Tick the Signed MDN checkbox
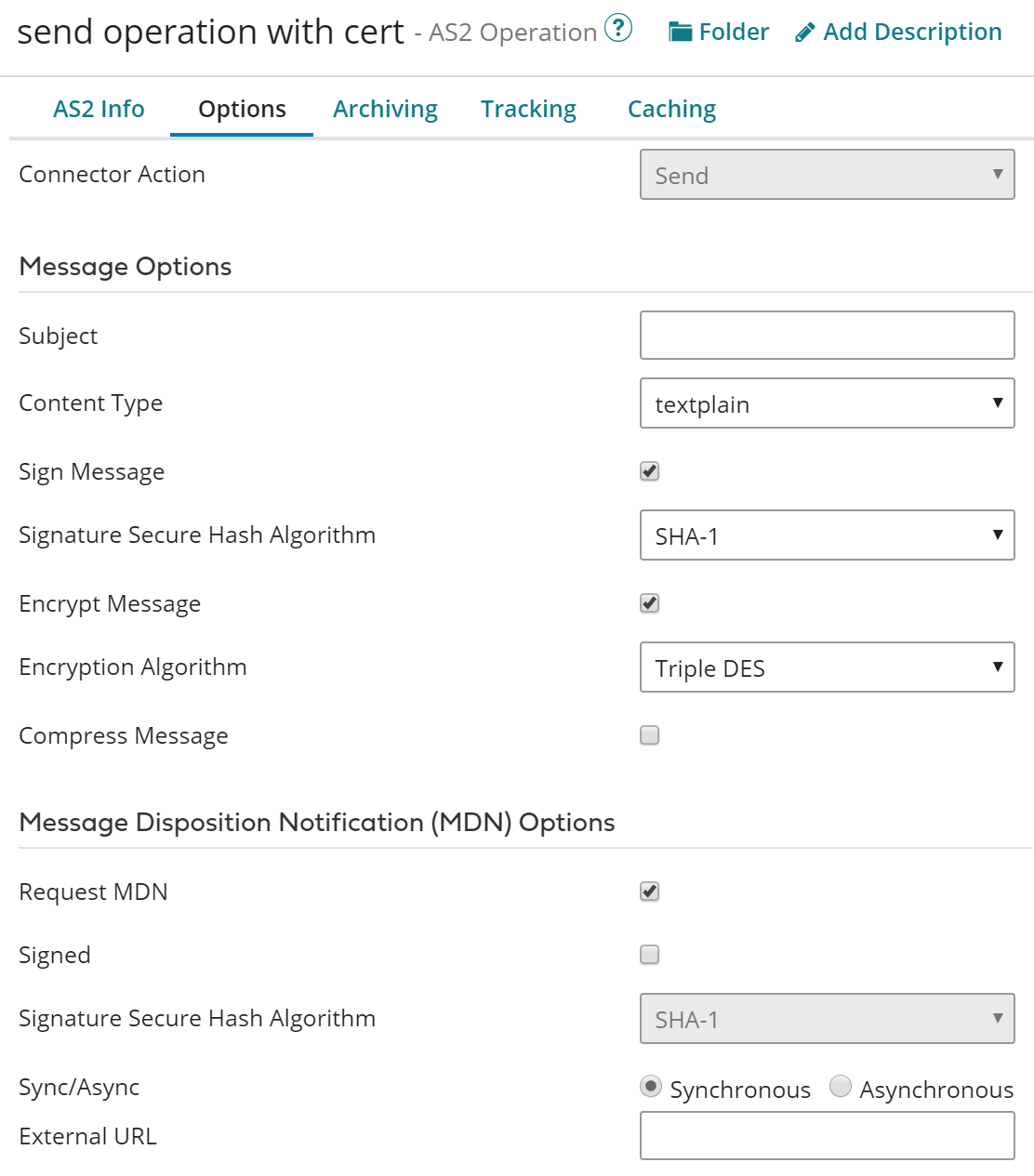 tap(650, 955)
